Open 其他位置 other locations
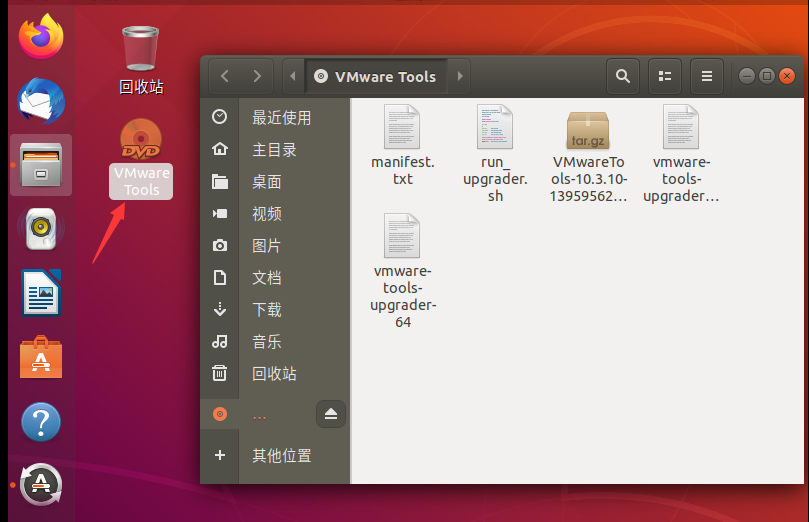The width and height of the screenshot is (809, 522). 275,455
